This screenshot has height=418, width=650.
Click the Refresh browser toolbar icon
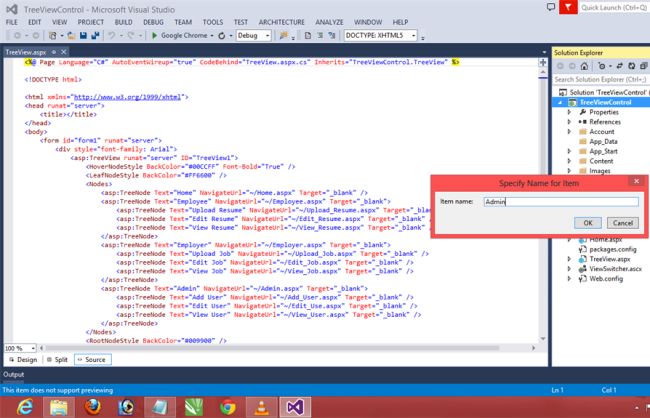click(x=222, y=36)
